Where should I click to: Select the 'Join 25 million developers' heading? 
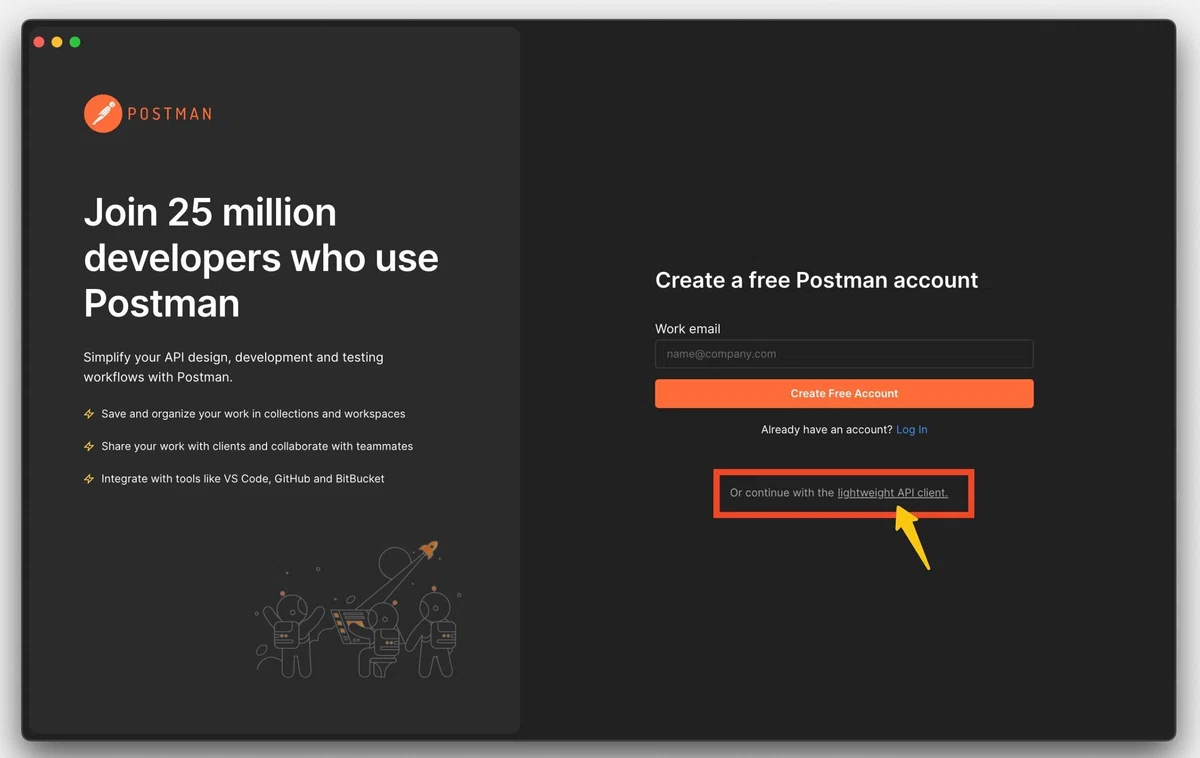tap(261, 257)
